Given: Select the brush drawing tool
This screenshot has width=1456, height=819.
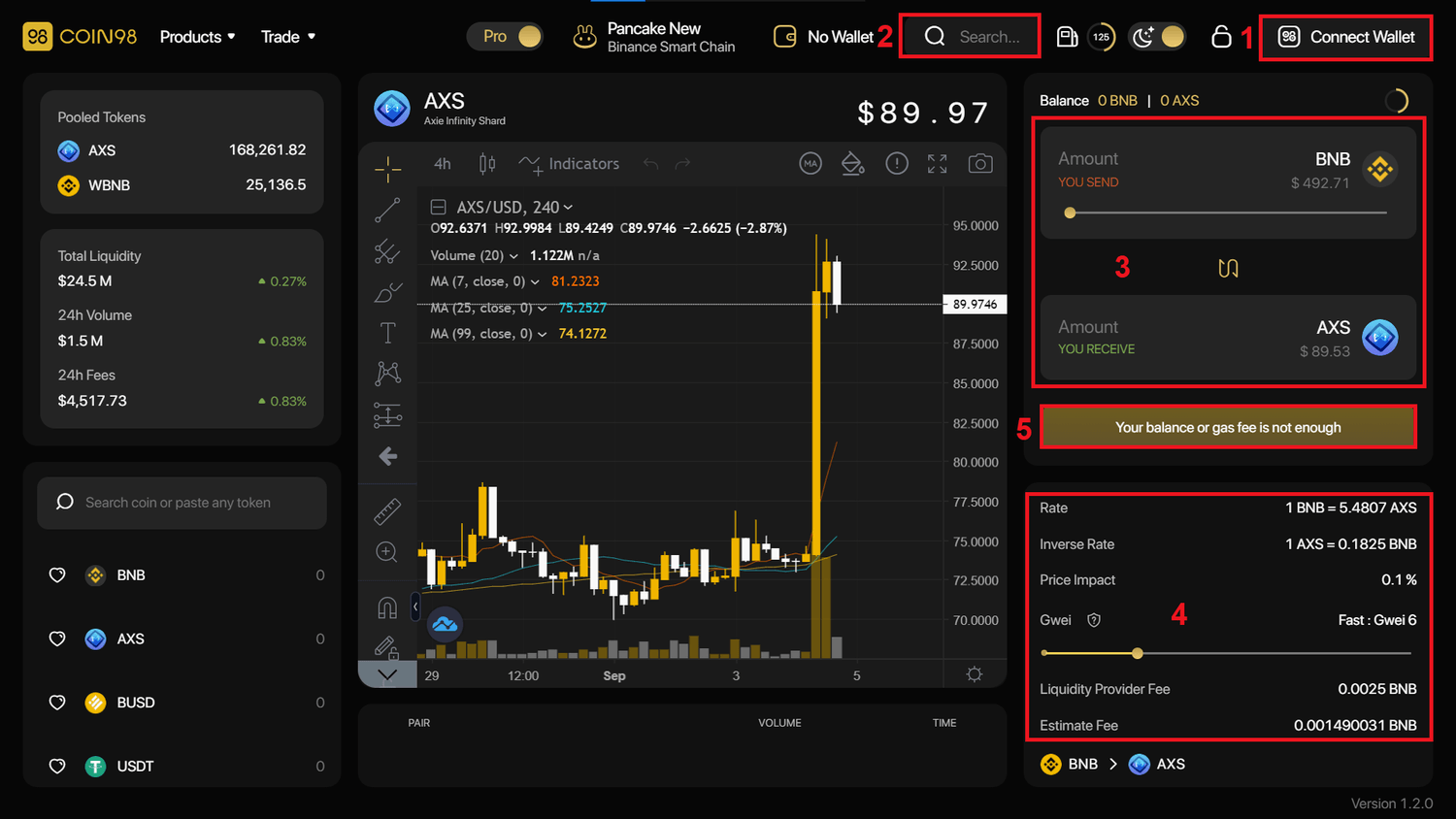Looking at the screenshot, I should click(387, 292).
